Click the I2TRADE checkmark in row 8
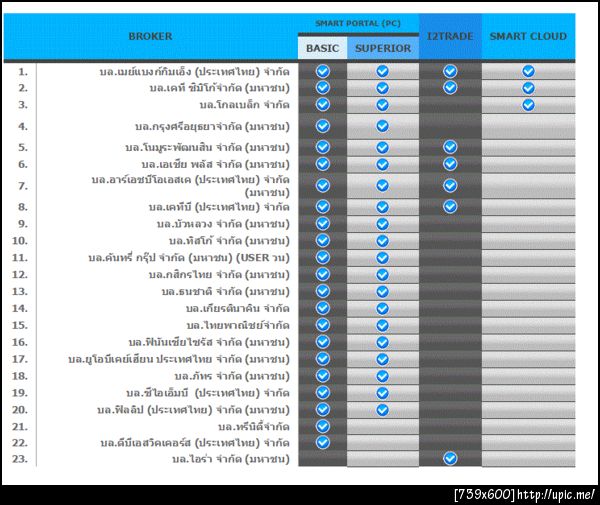The width and height of the screenshot is (600, 505). click(x=450, y=207)
